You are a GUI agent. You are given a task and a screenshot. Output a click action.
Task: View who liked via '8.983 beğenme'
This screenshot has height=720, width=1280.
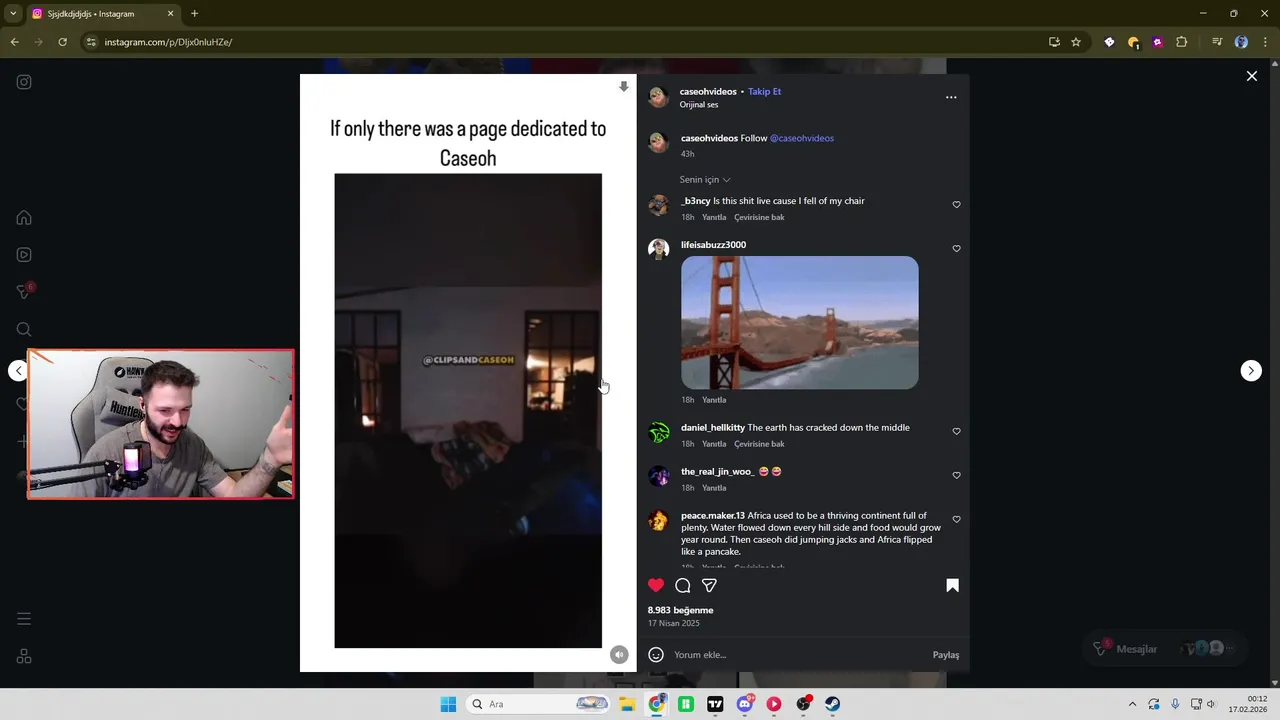point(680,610)
